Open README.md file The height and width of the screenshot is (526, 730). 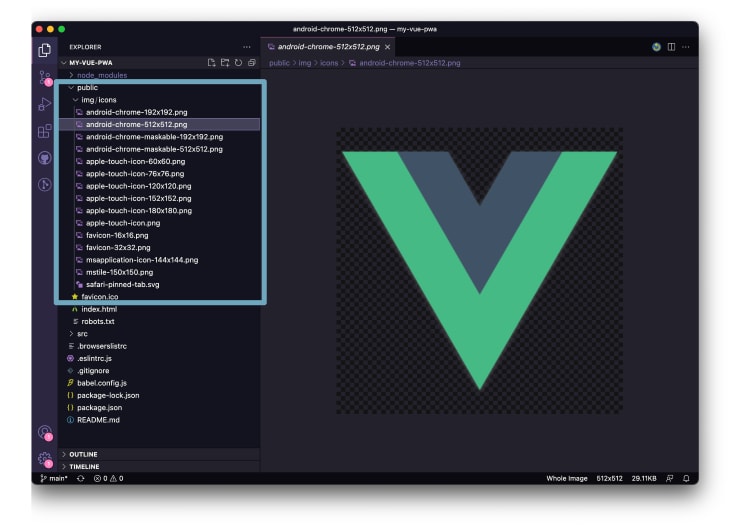coord(160,420)
